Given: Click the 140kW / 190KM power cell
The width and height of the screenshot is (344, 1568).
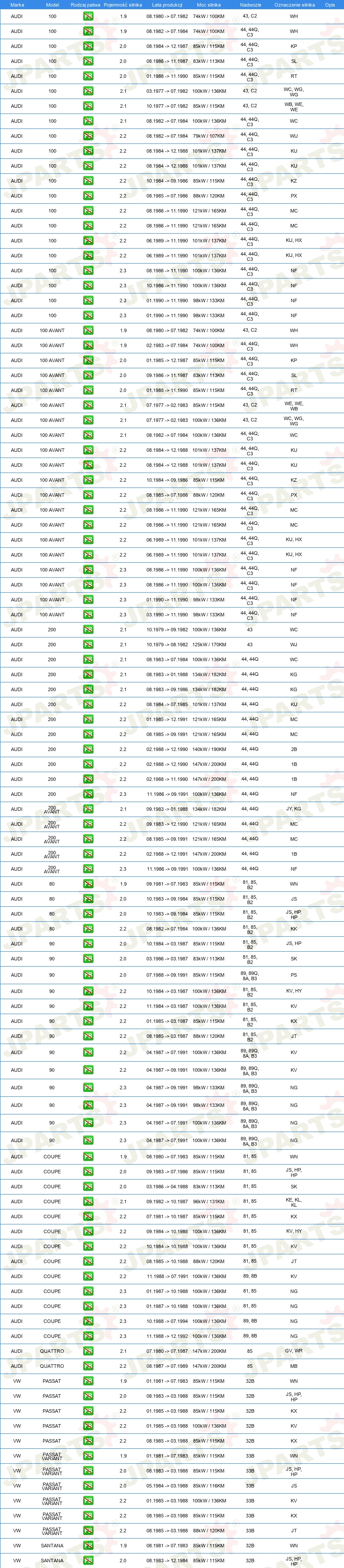Looking at the screenshot, I should 209,749.
